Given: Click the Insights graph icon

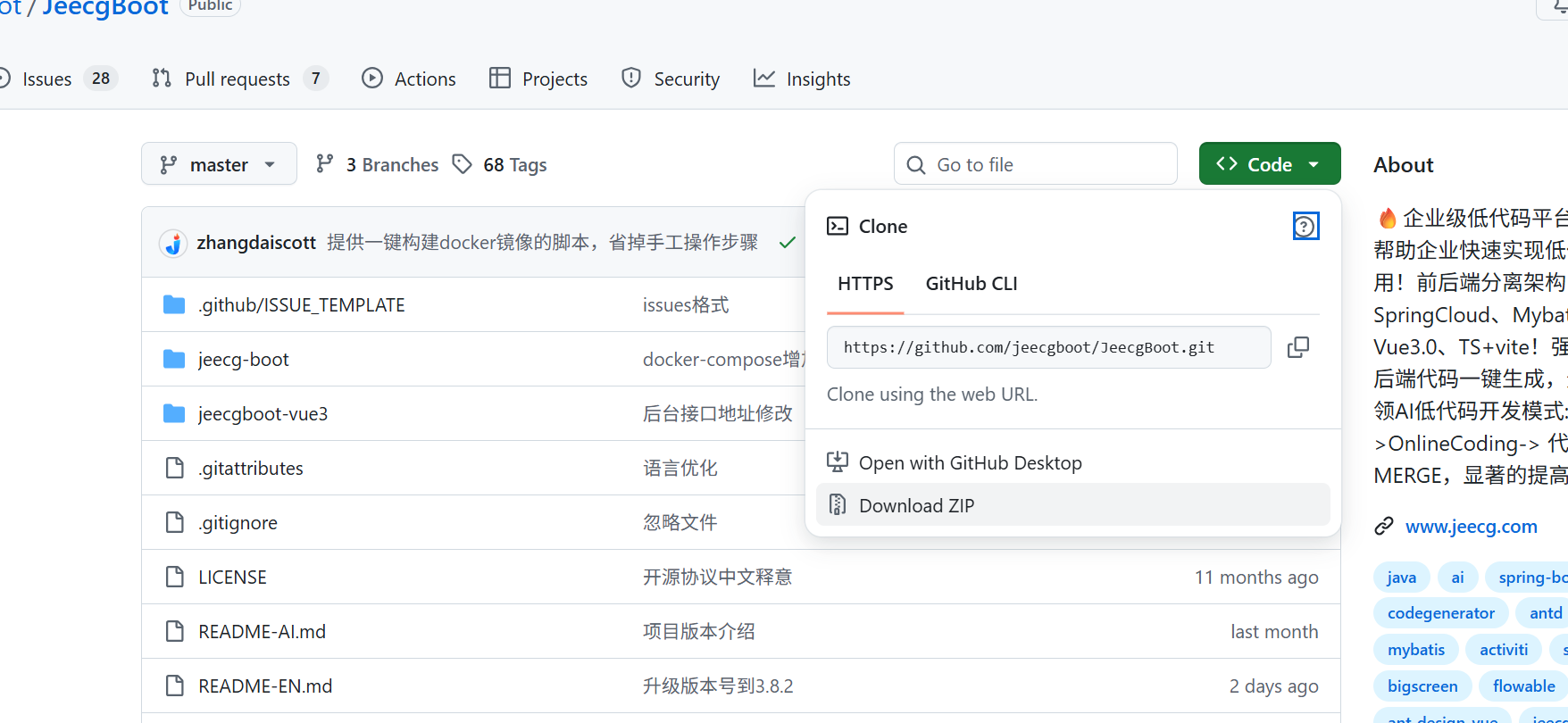Looking at the screenshot, I should (764, 79).
